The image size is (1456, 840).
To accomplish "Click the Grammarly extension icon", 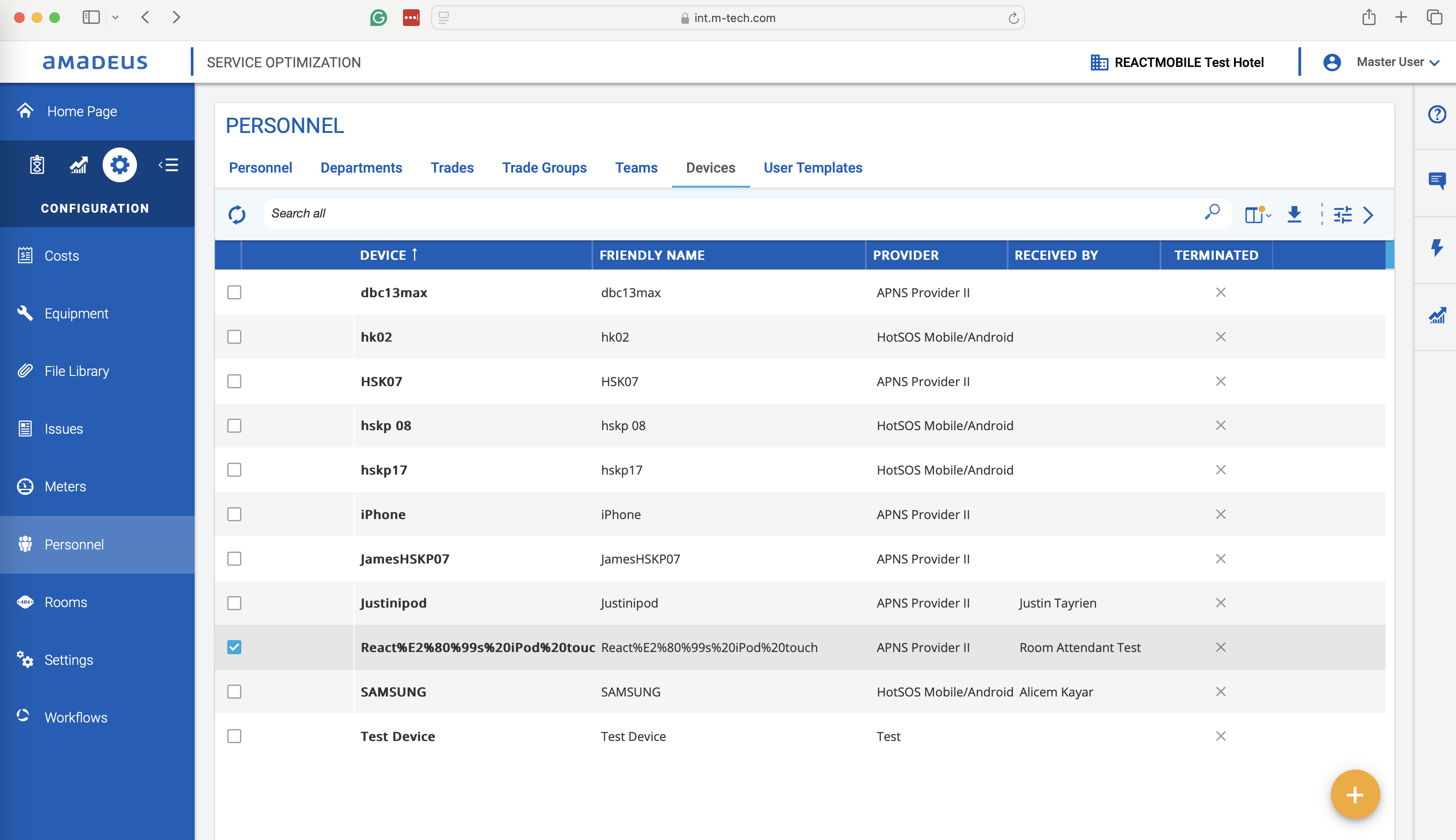I will coord(378,18).
